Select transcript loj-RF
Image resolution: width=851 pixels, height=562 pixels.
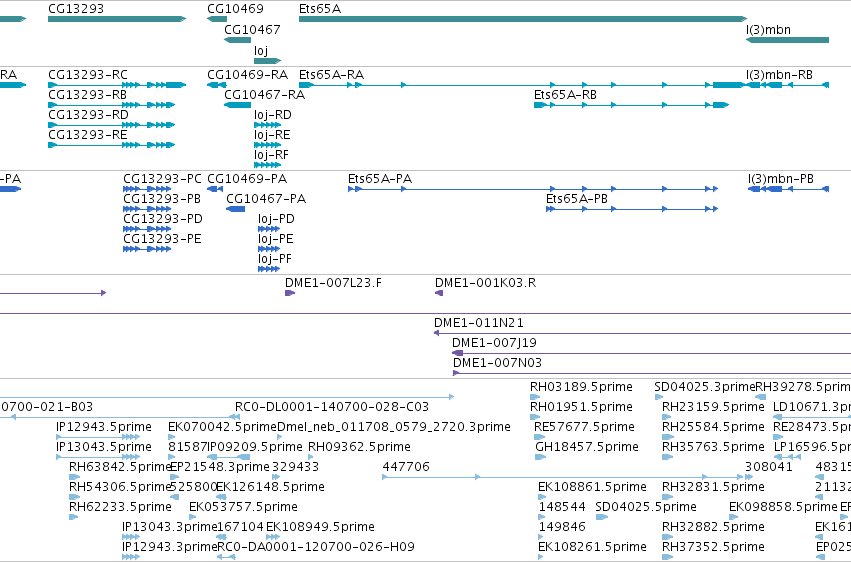[271, 155]
